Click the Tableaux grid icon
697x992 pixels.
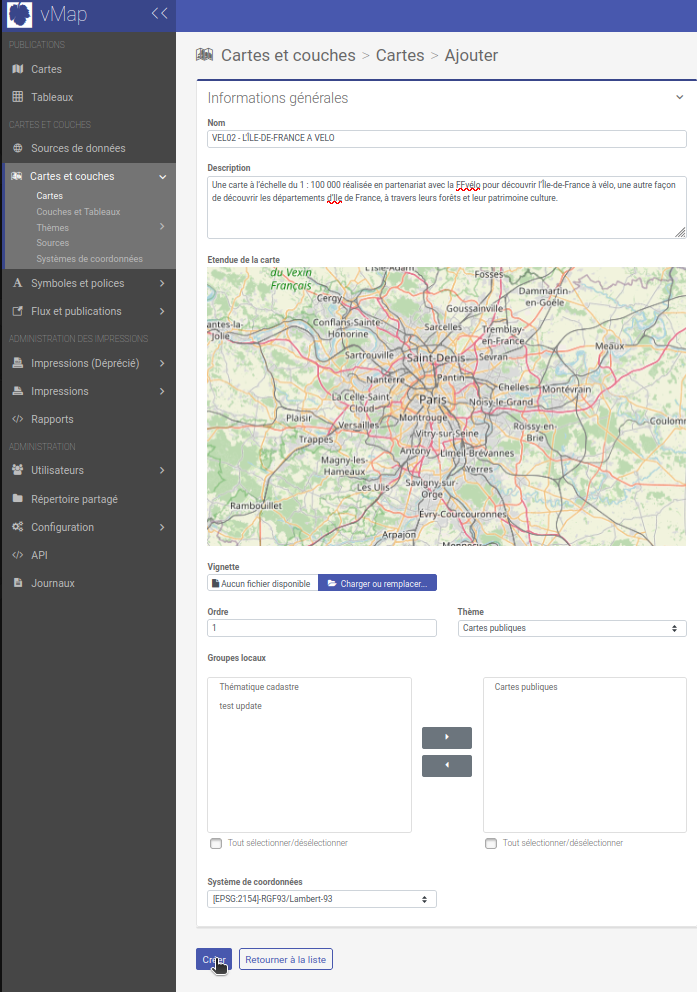[x=17, y=97]
